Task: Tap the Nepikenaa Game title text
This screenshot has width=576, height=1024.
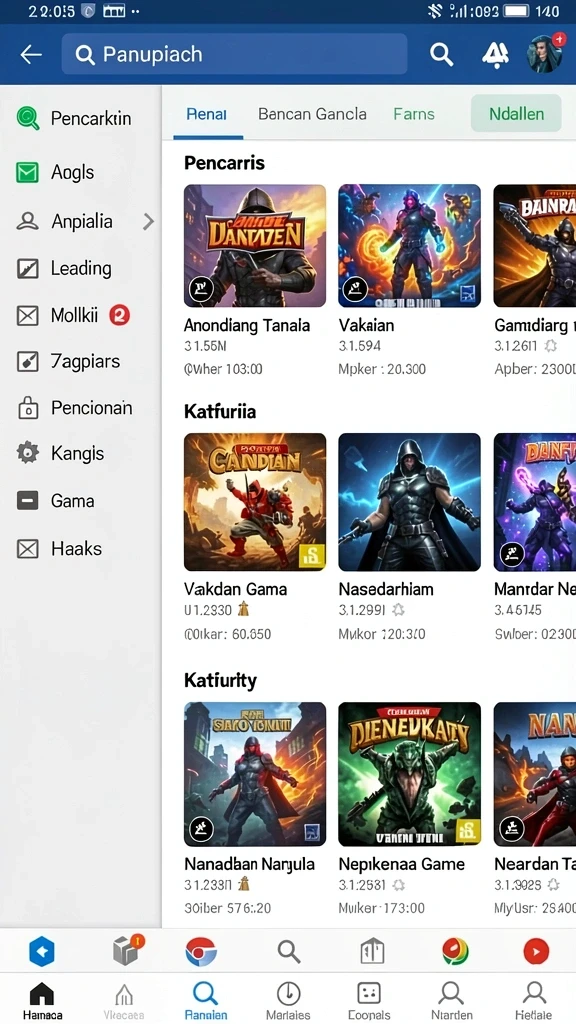Action: pyautogui.click(x=402, y=864)
